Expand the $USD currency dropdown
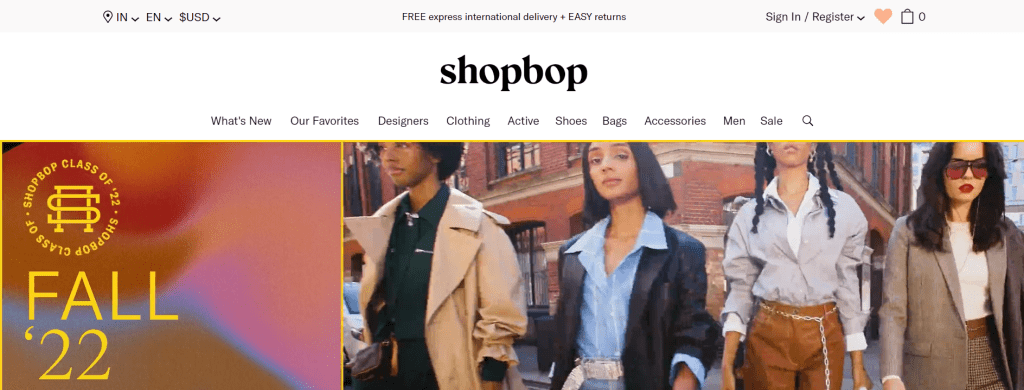The image size is (1024, 390). (x=200, y=18)
